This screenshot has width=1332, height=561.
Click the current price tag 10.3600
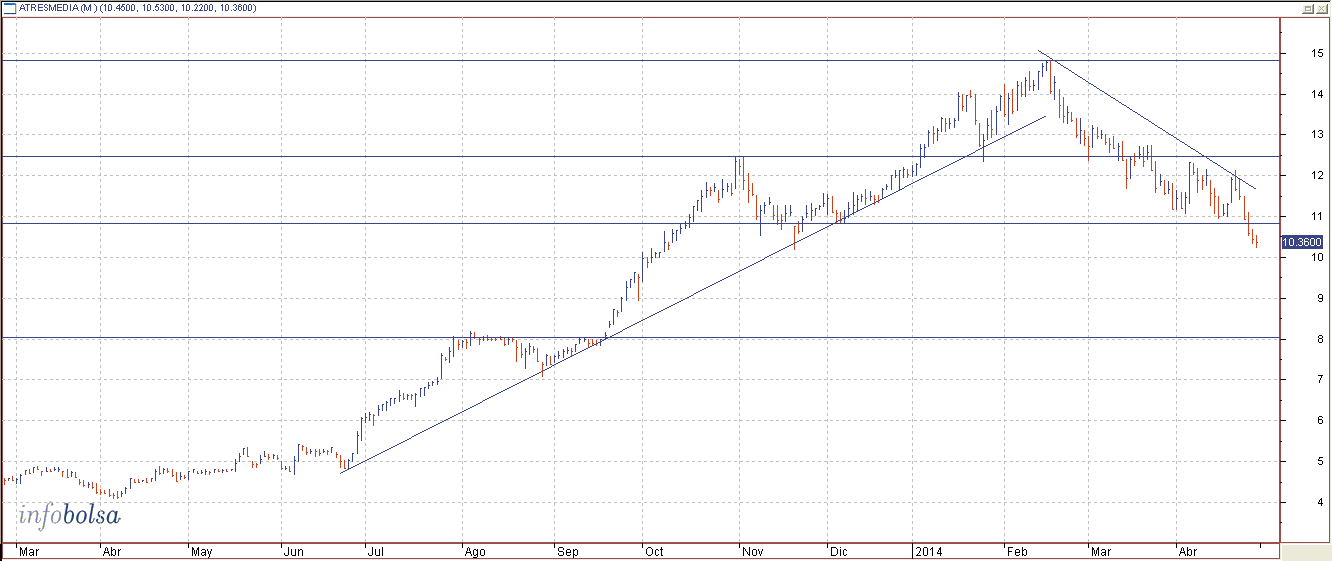[x=1302, y=242]
